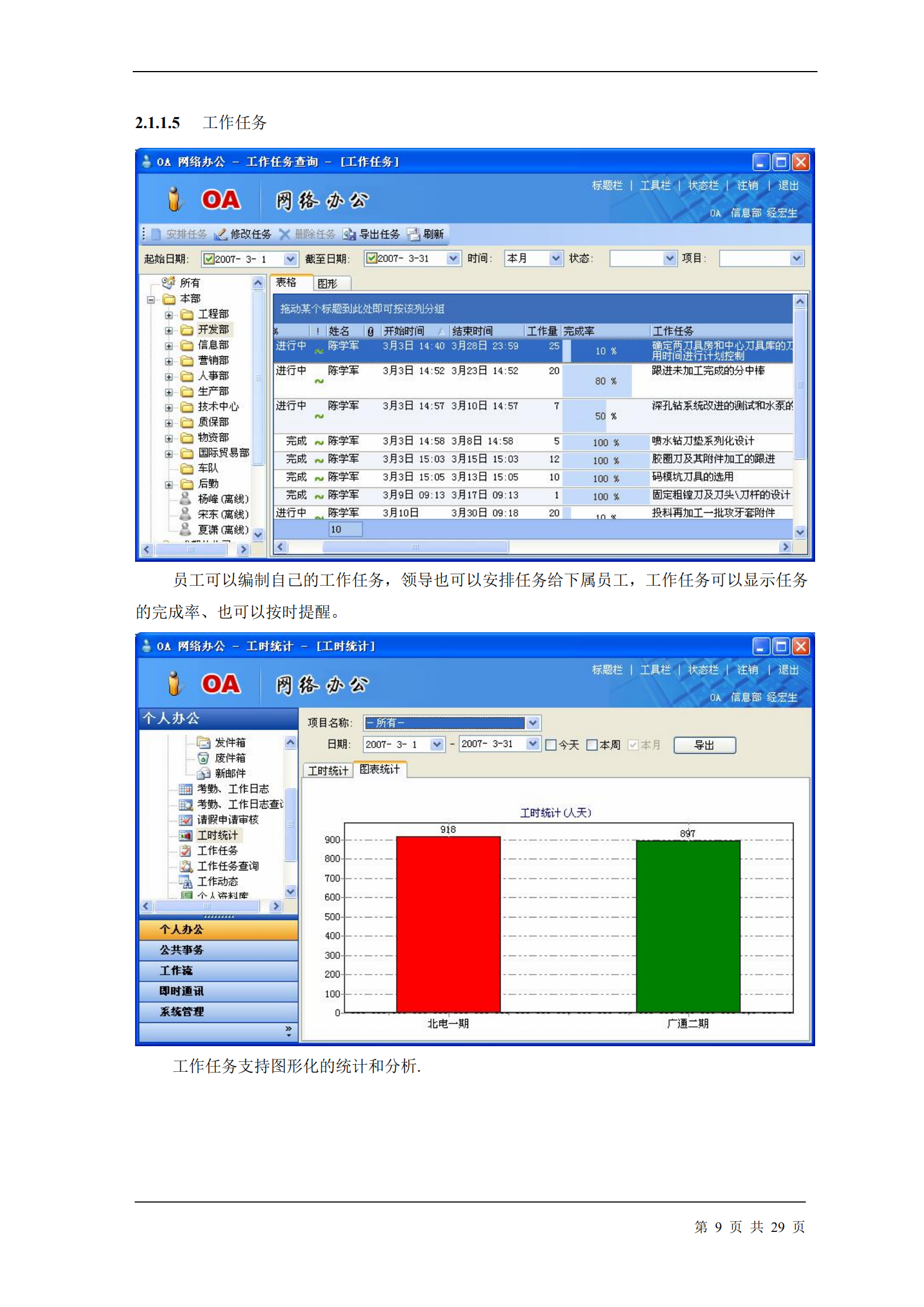Click the 修改任务 edit task toolbar icon
The width and height of the screenshot is (924, 1307).
click(220, 235)
